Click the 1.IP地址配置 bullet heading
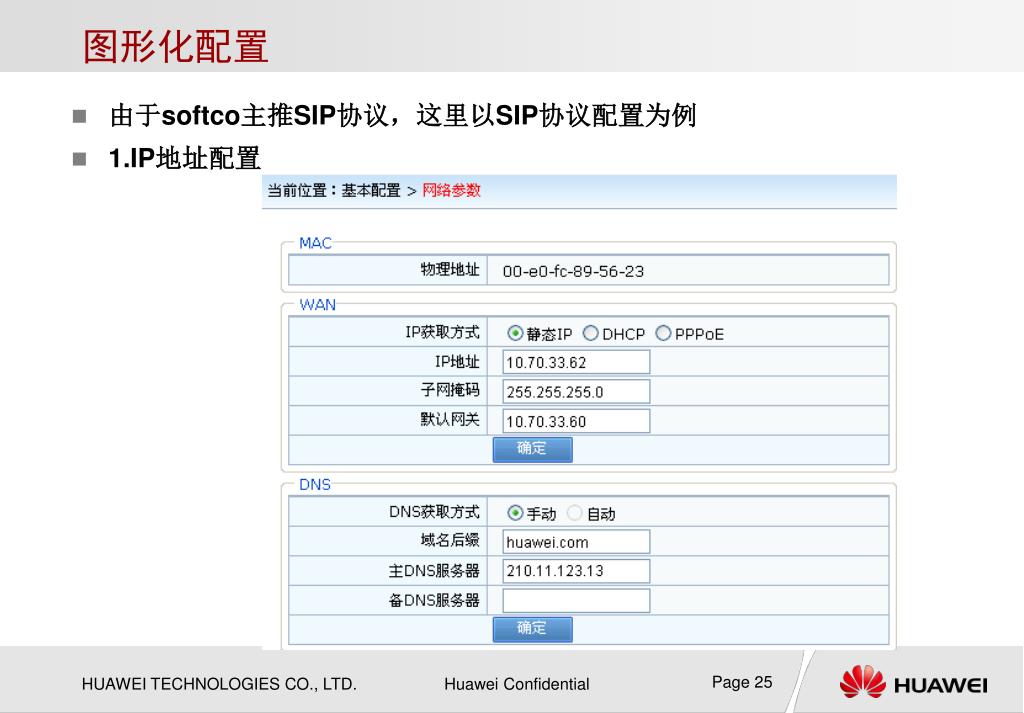The height and width of the screenshot is (713, 1024). coord(185,158)
